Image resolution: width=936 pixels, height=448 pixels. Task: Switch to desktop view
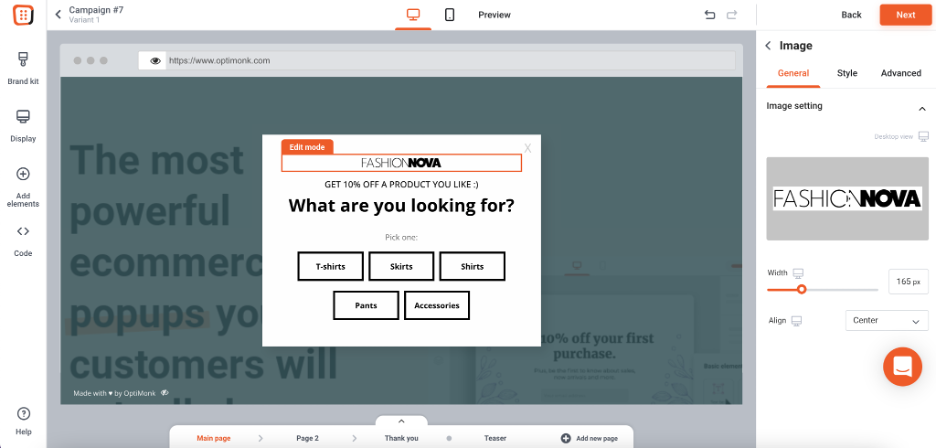413,15
